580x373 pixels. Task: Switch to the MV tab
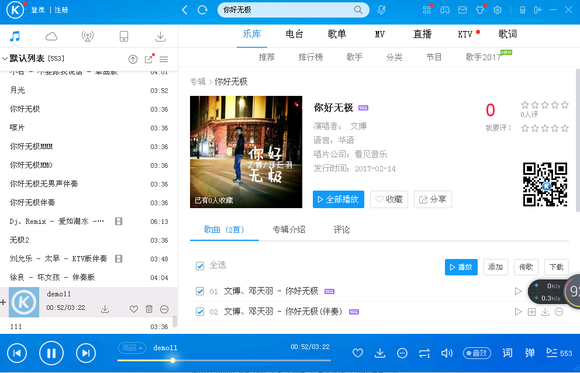click(380, 34)
